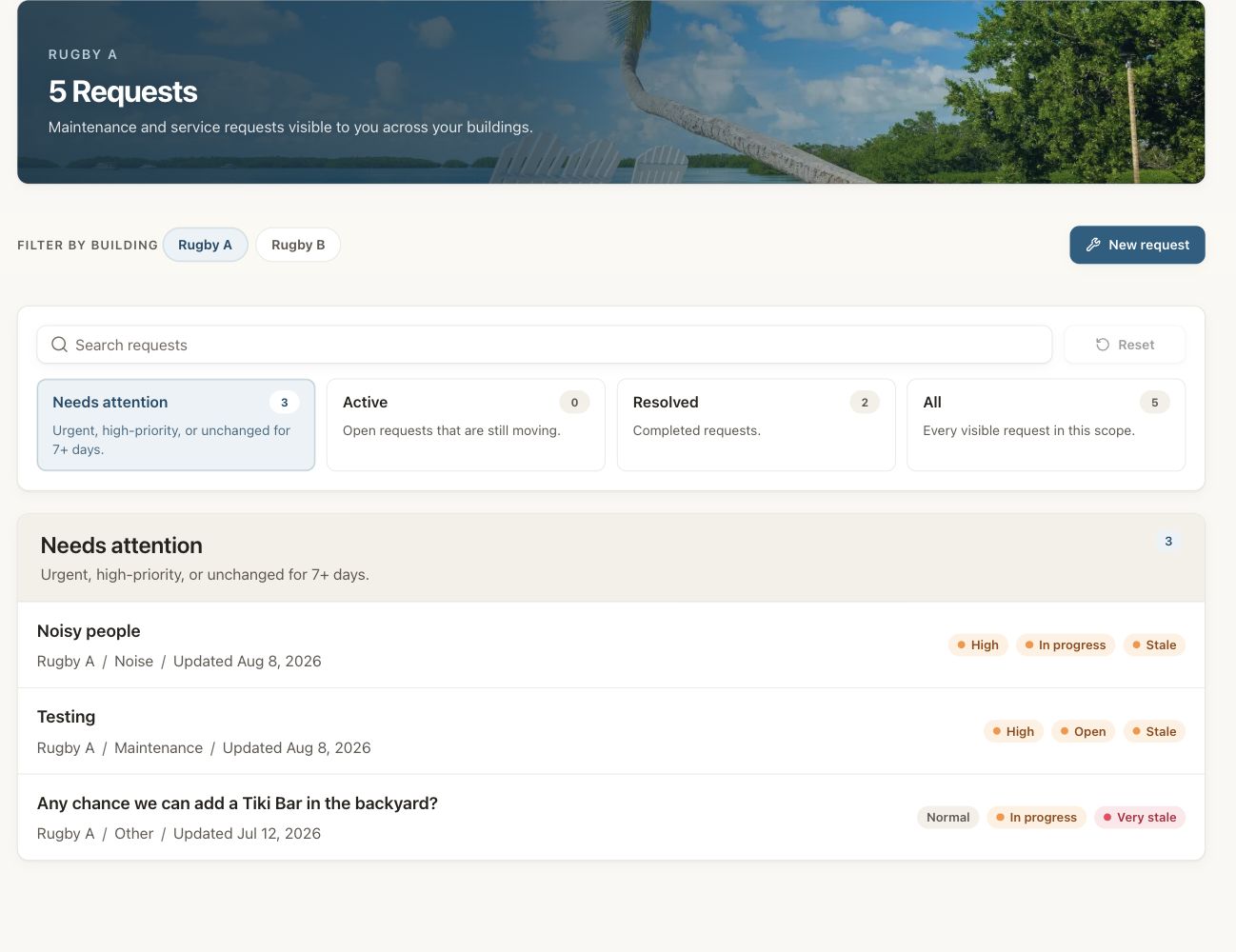Click the count badge 3 in Needs attention header
Viewport: 1236px width, 952px height.
1168,541
